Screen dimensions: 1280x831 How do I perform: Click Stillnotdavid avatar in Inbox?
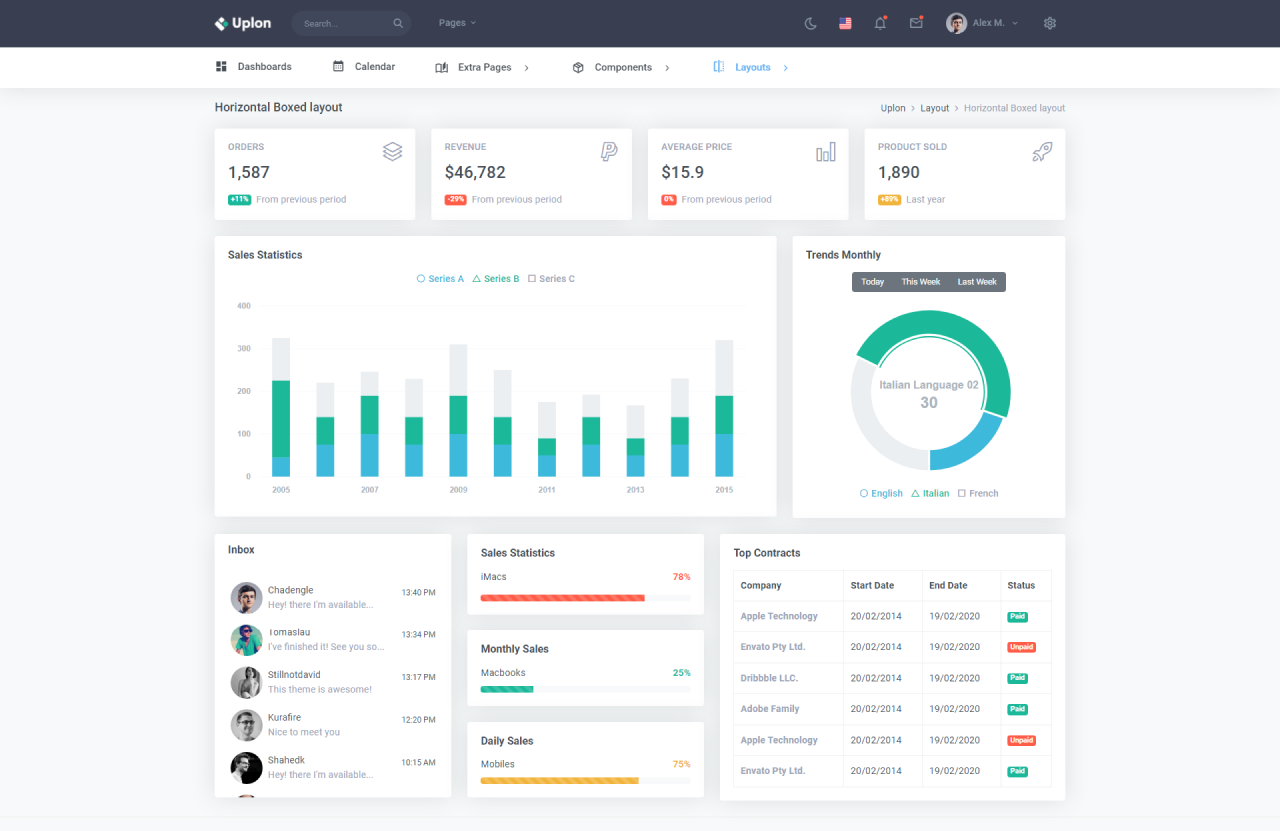[246, 683]
